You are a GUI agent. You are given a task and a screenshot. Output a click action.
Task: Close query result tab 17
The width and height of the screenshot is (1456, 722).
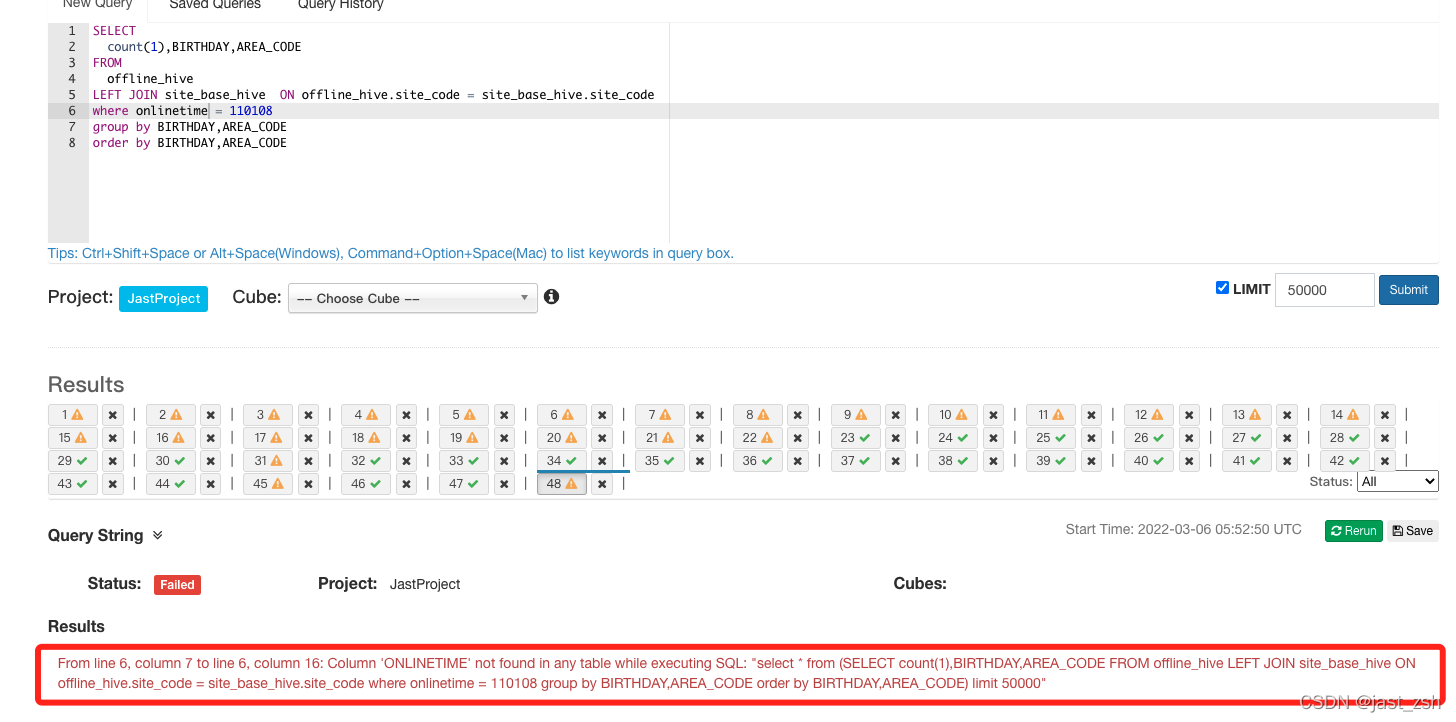click(308, 438)
